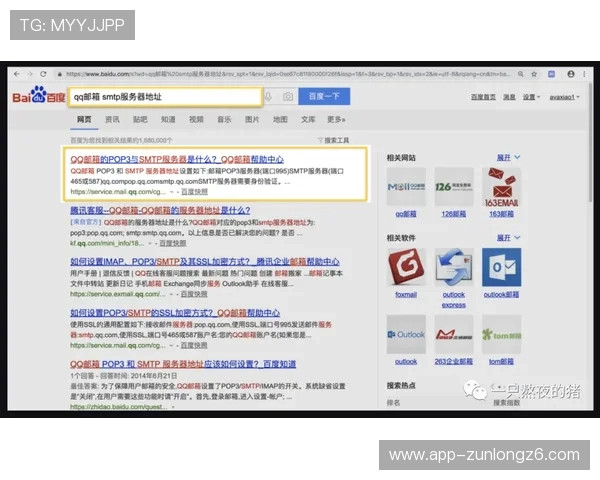This screenshot has height=480, width=600.
Task: Click the tom邮箱 logo tile
Action: pos(502,334)
